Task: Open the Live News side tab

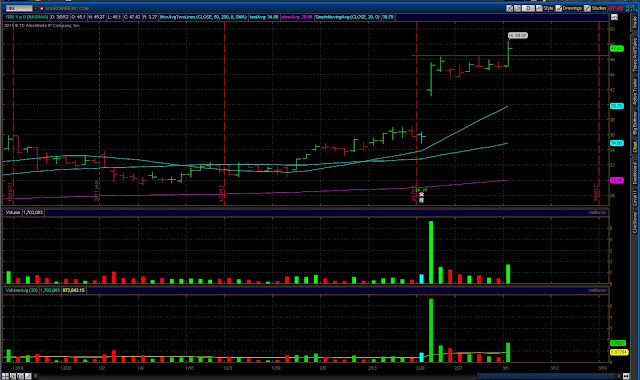Action: [635, 222]
